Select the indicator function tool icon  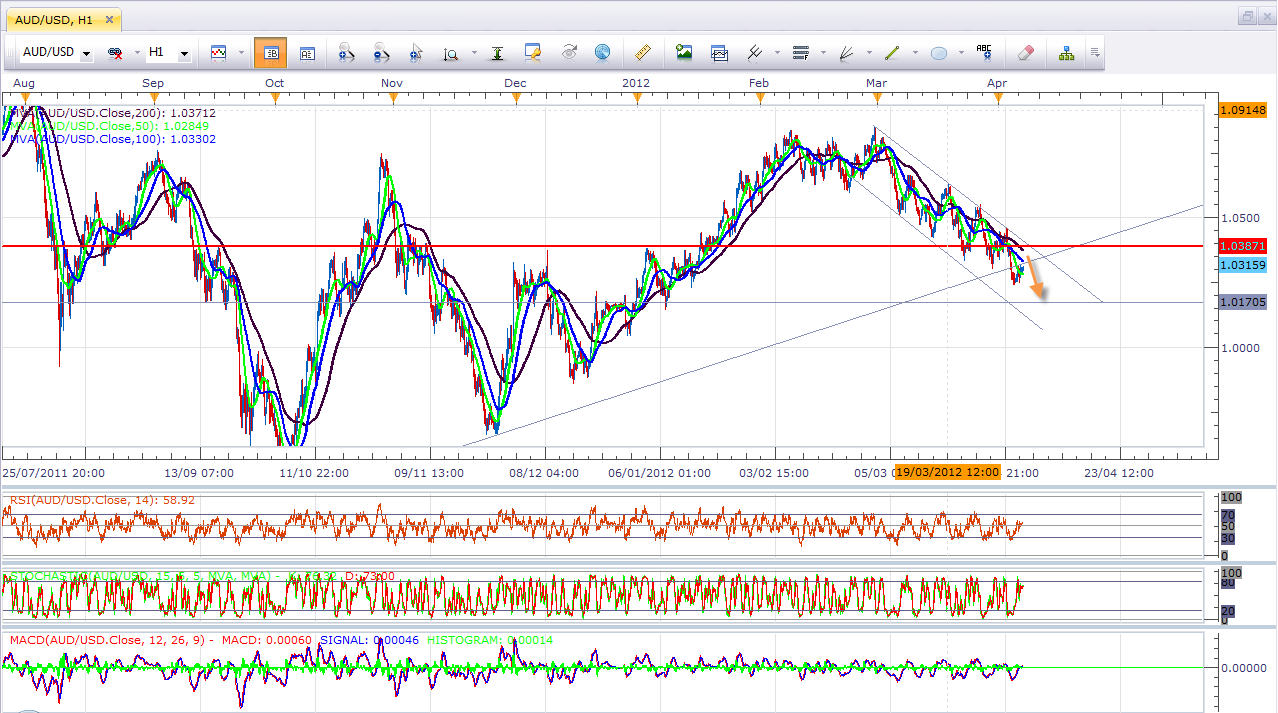pyautogui.click(x=755, y=52)
